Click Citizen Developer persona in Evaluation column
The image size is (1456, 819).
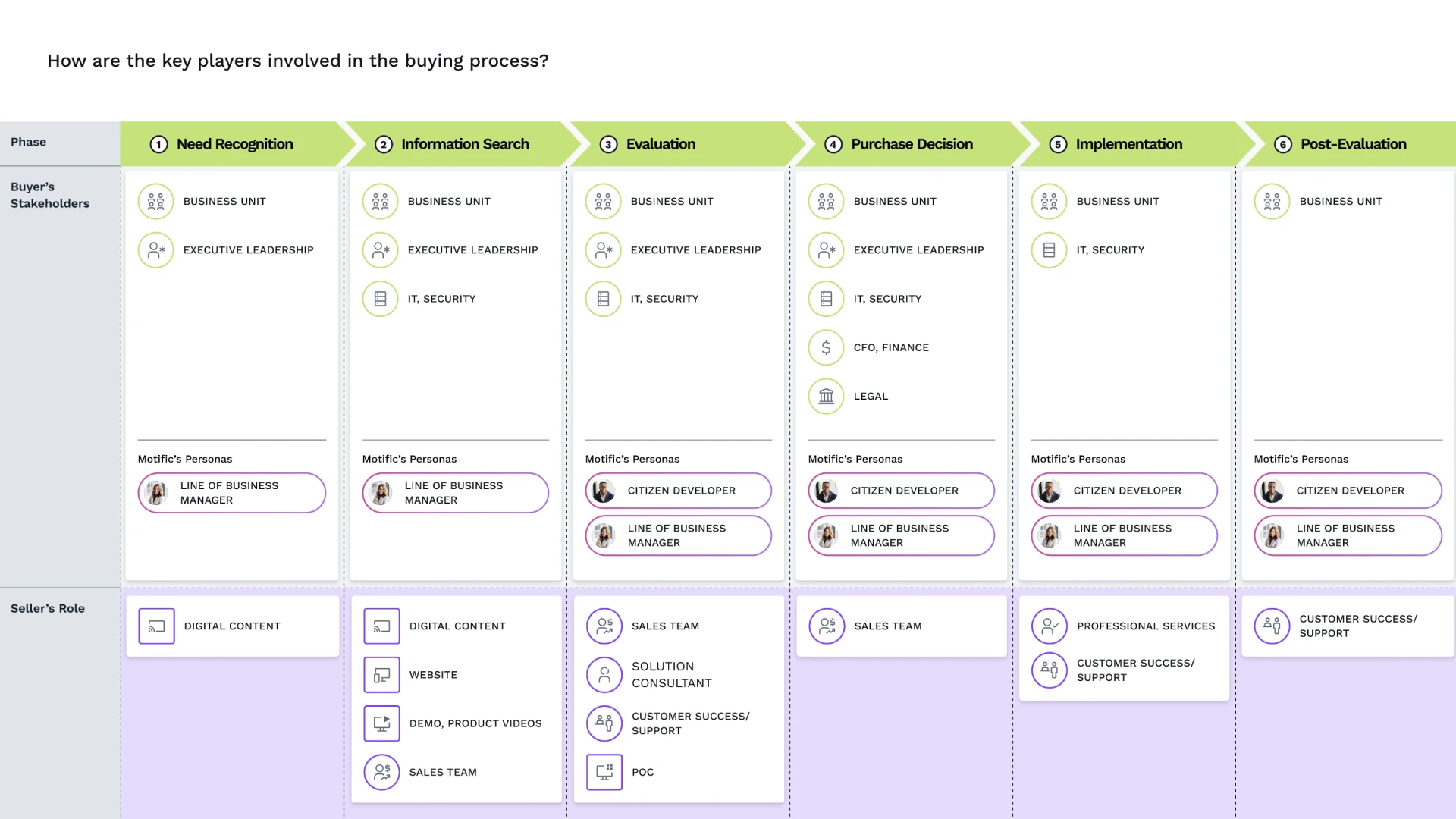pos(679,491)
